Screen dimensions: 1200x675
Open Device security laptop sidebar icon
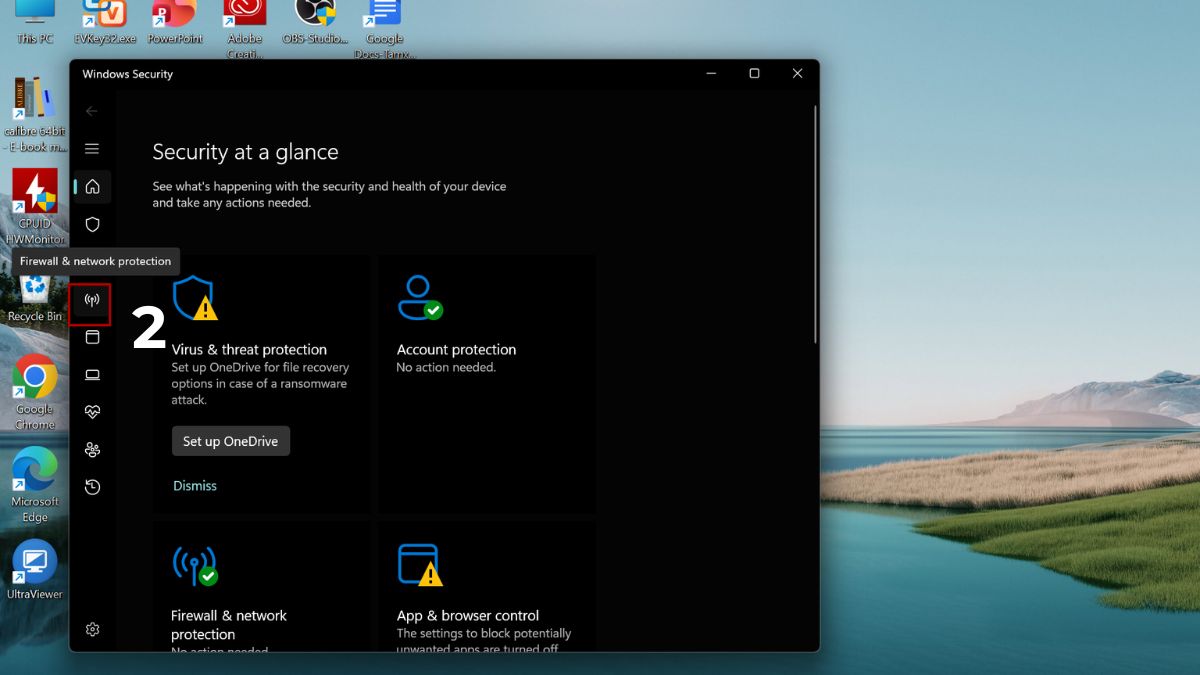[x=92, y=375]
